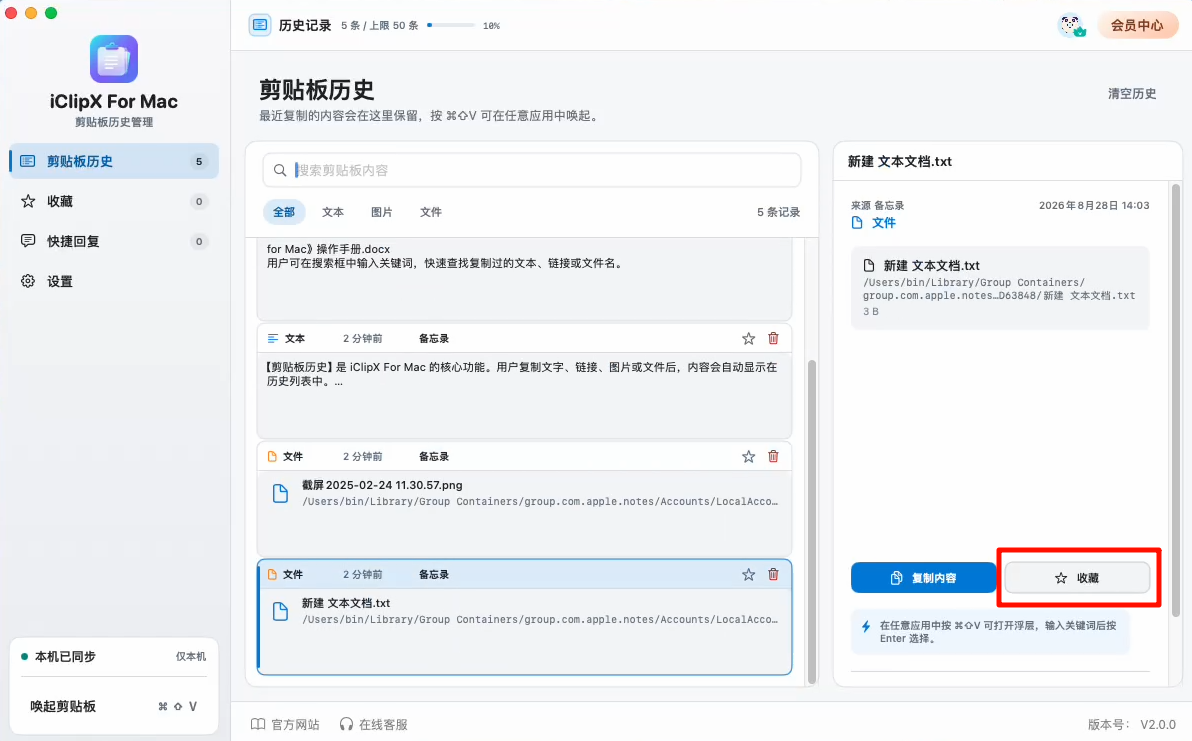Select the 文本 filter tab
This screenshot has width=1192, height=741.
333,212
